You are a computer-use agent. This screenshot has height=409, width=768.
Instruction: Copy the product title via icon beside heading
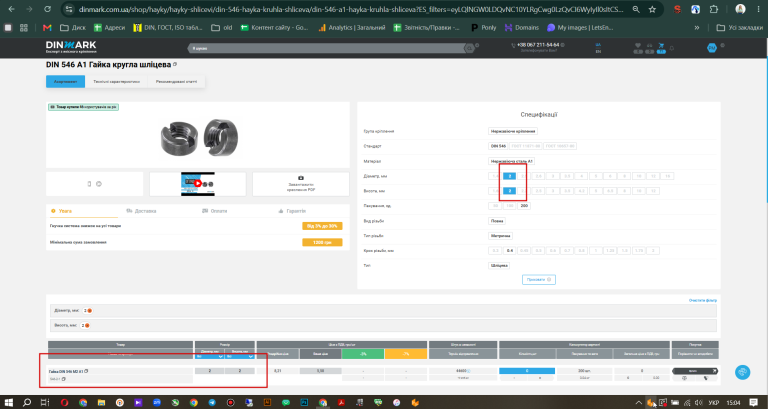(175, 64)
